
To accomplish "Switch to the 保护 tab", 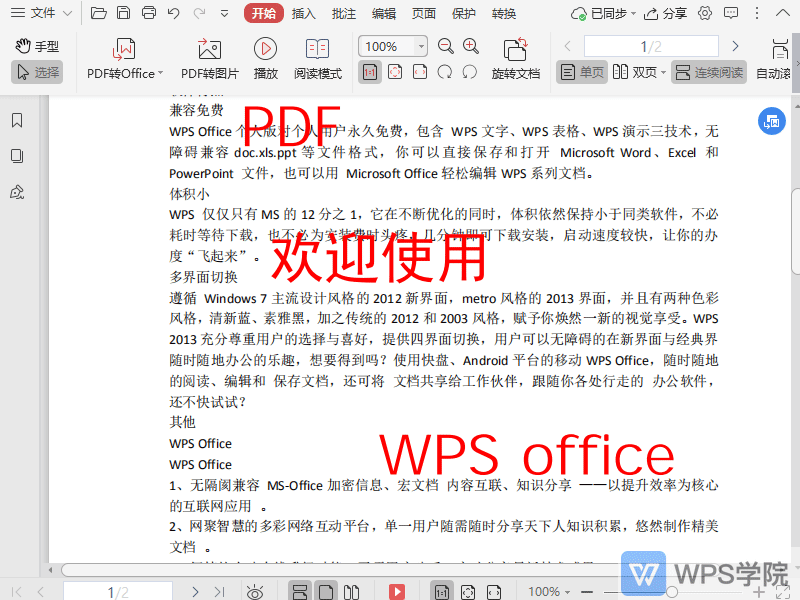I will tap(463, 13).
